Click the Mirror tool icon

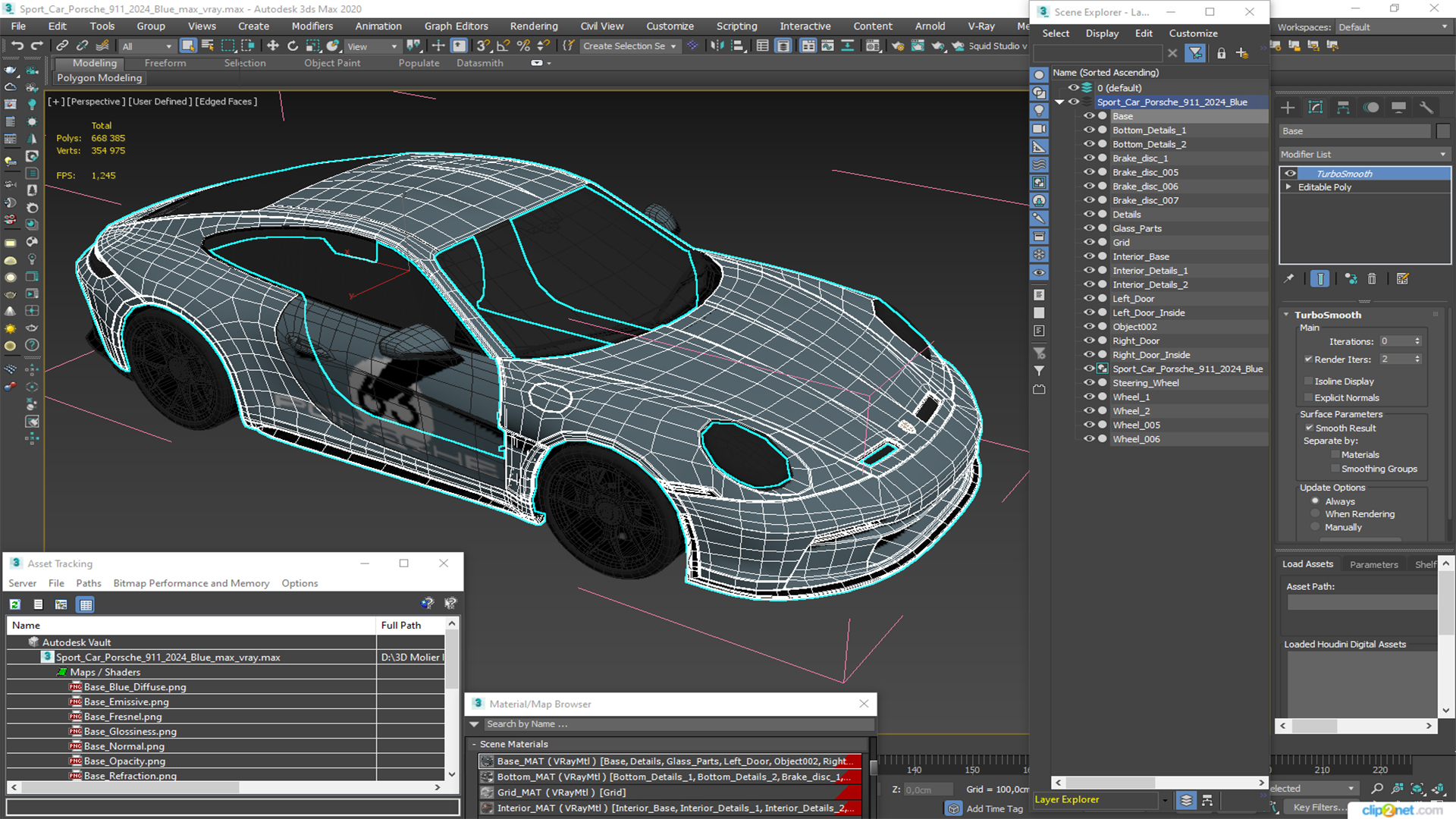[x=717, y=45]
